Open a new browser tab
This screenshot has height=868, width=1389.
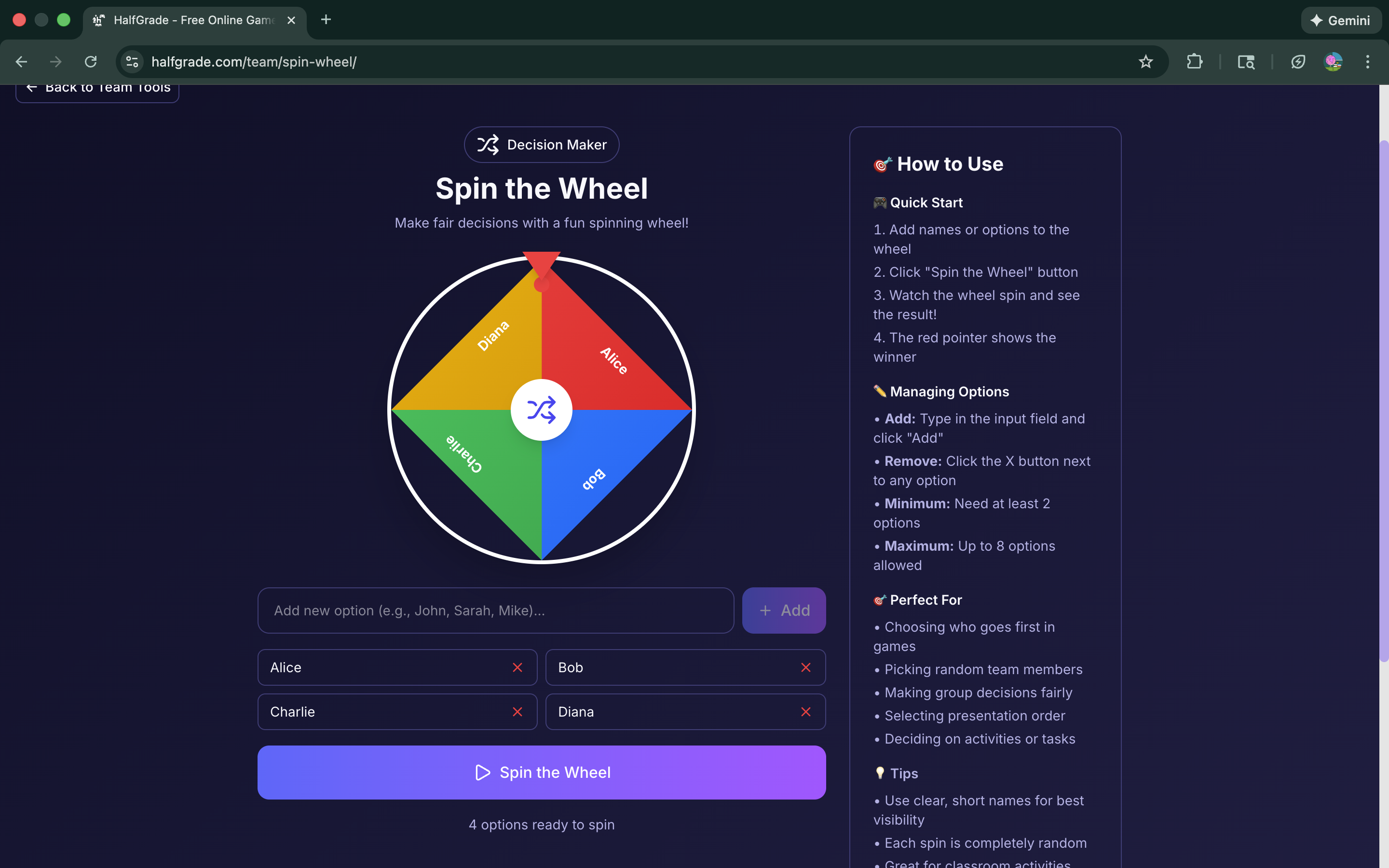326,19
